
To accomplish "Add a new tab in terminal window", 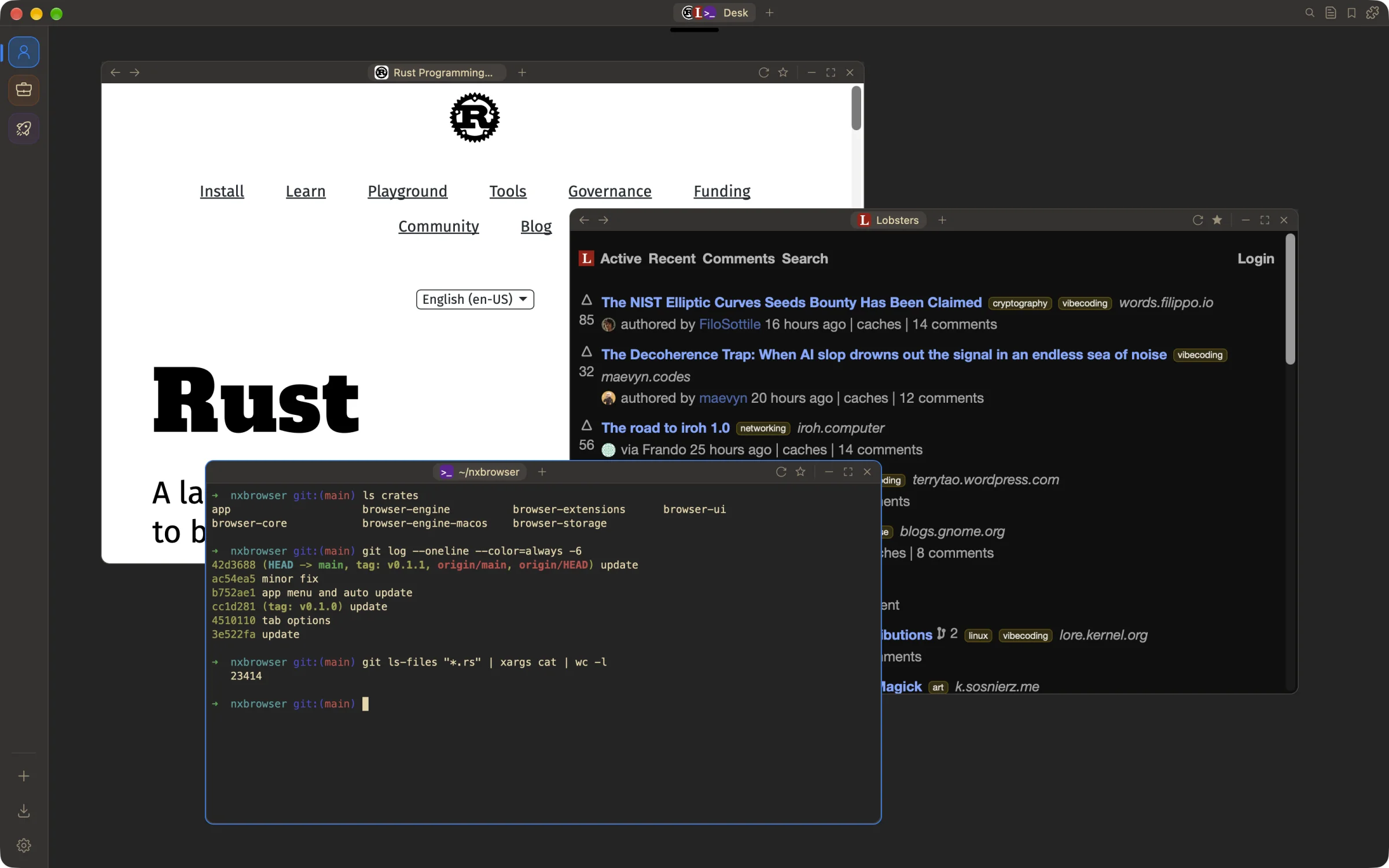I will (542, 472).
